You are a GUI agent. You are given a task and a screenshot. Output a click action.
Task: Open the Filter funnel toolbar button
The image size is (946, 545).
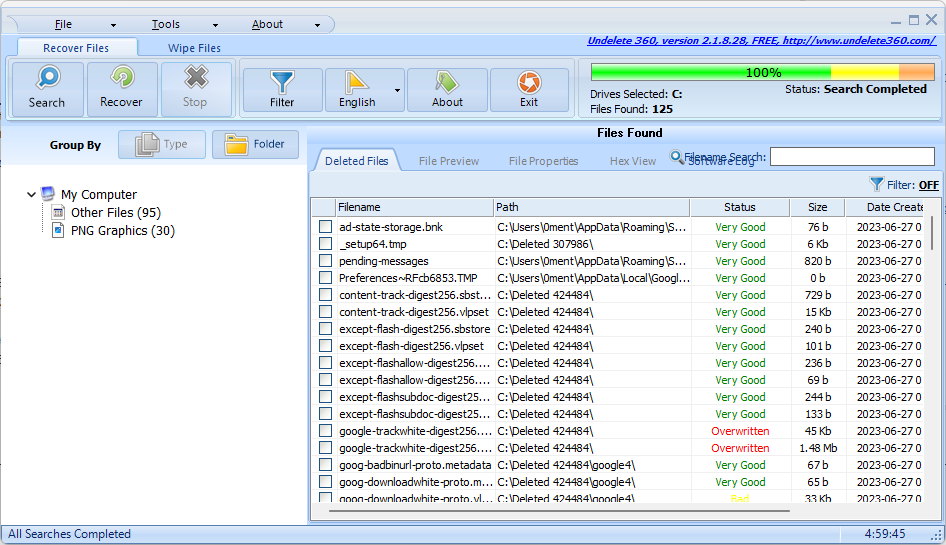(282, 89)
